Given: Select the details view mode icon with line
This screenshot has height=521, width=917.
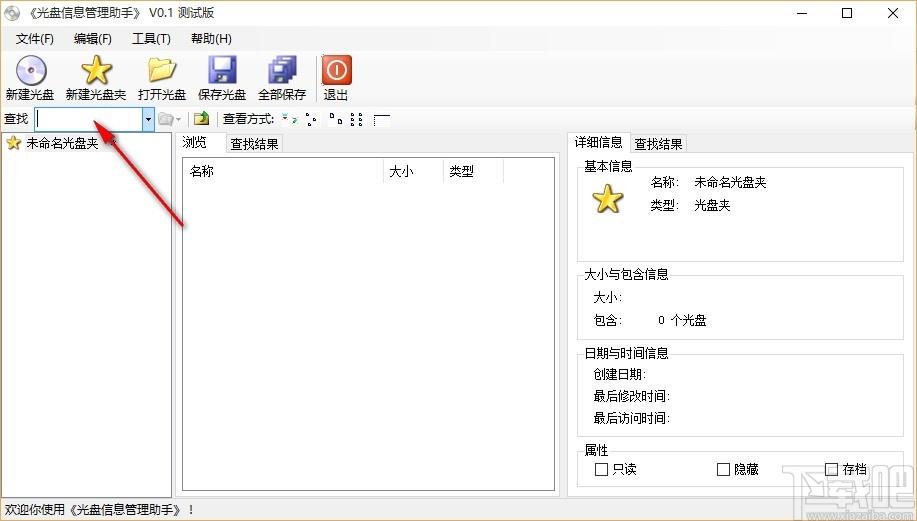Looking at the screenshot, I should (x=381, y=119).
